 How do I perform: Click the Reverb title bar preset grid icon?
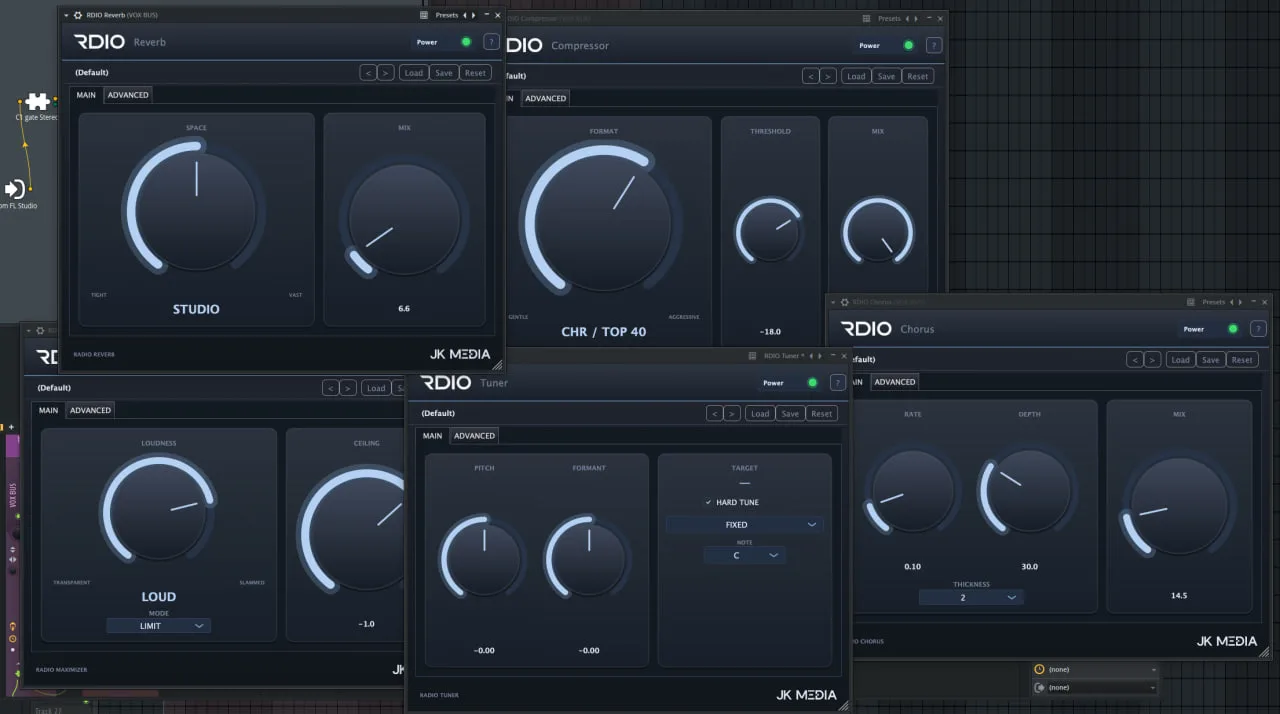point(424,15)
